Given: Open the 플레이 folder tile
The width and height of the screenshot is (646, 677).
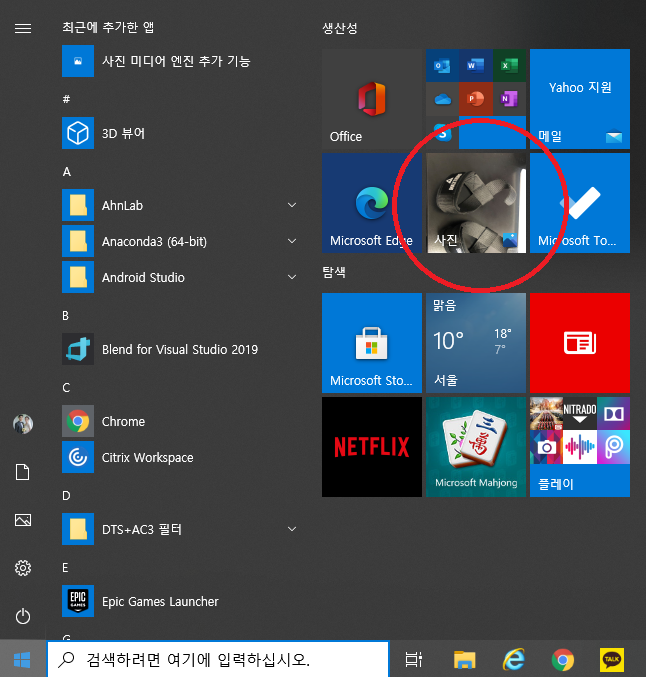Looking at the screenshot, I should pyautogui.click(x=580, y=447).
